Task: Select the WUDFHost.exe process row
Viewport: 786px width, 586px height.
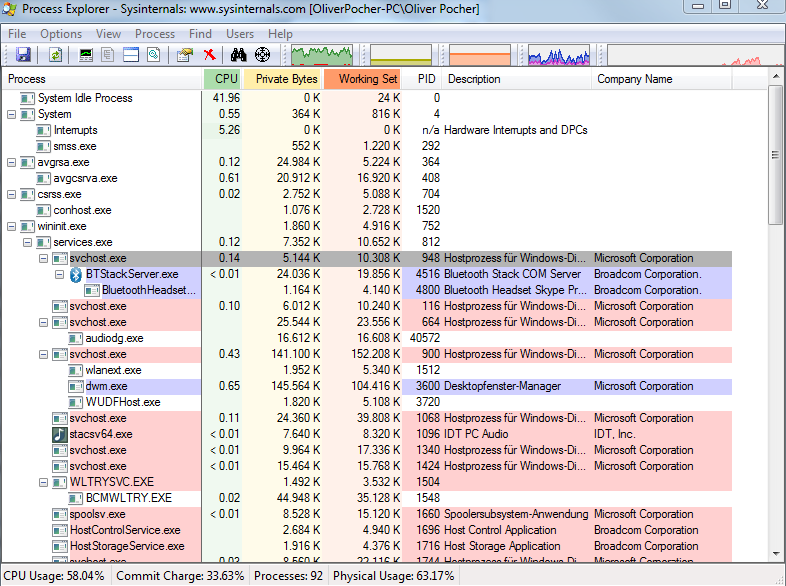Action: [367, 403]
